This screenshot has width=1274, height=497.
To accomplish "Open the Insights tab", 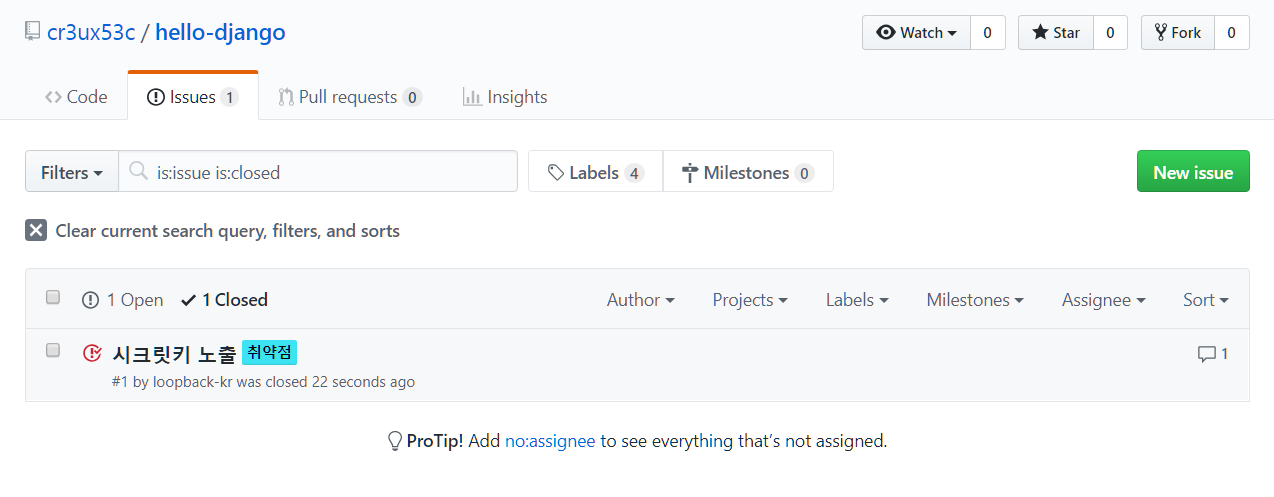I will pyautogui.click(x=505, y=97).
